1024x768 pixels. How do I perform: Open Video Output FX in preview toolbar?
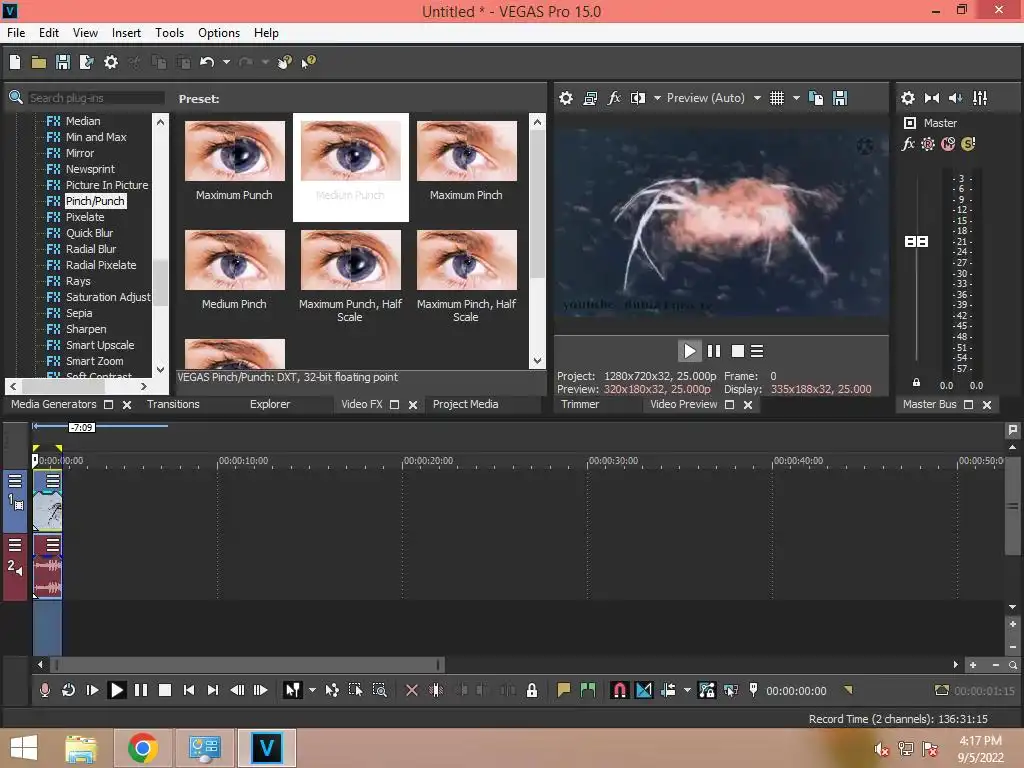[614, 98]
